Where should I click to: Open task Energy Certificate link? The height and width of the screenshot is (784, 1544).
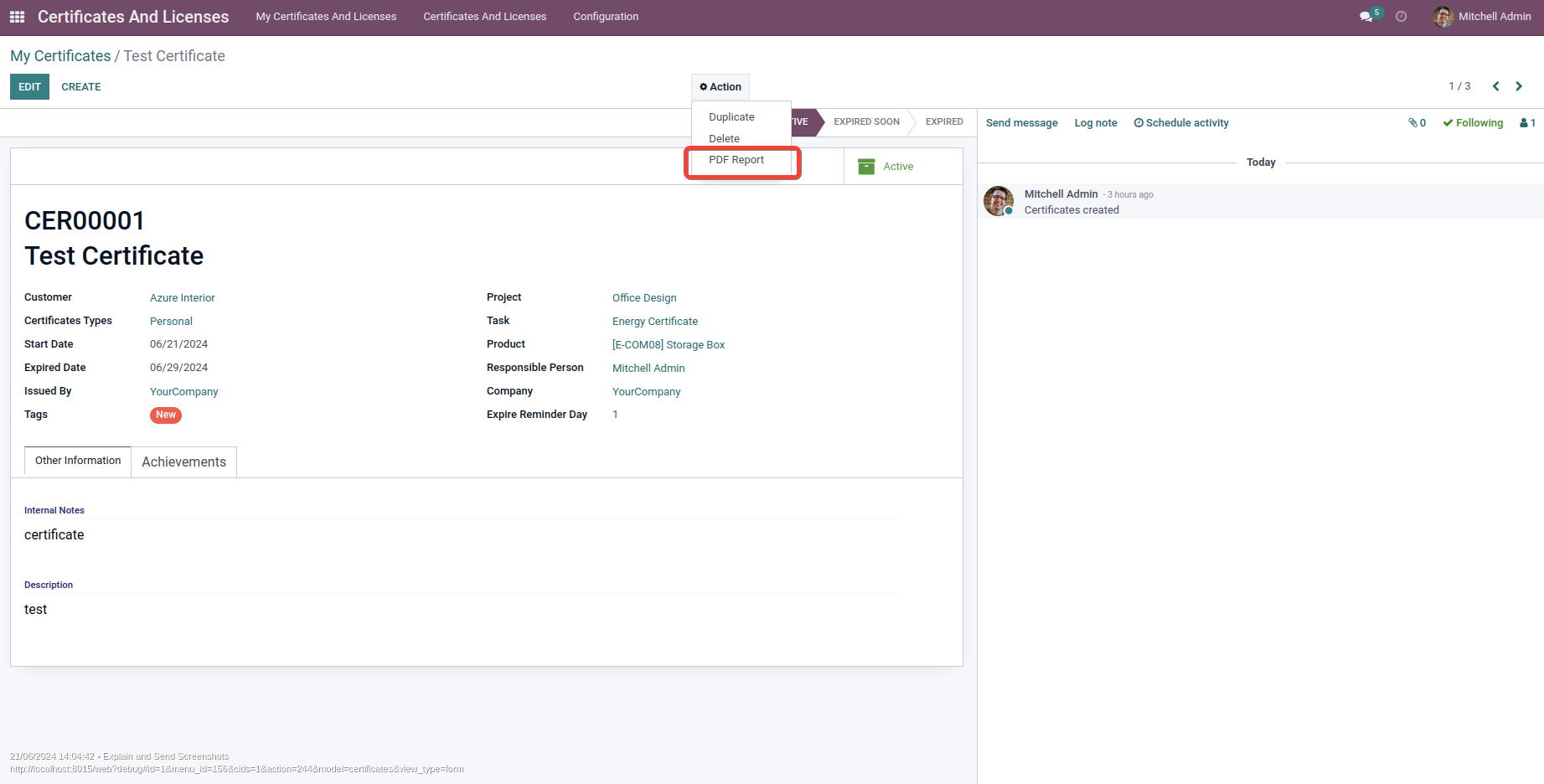[x=655, y=322]
